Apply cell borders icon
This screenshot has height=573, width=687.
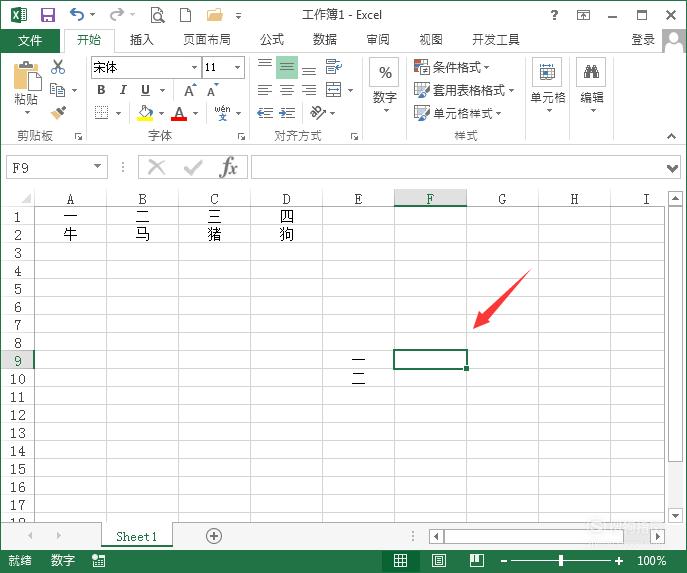102,113
